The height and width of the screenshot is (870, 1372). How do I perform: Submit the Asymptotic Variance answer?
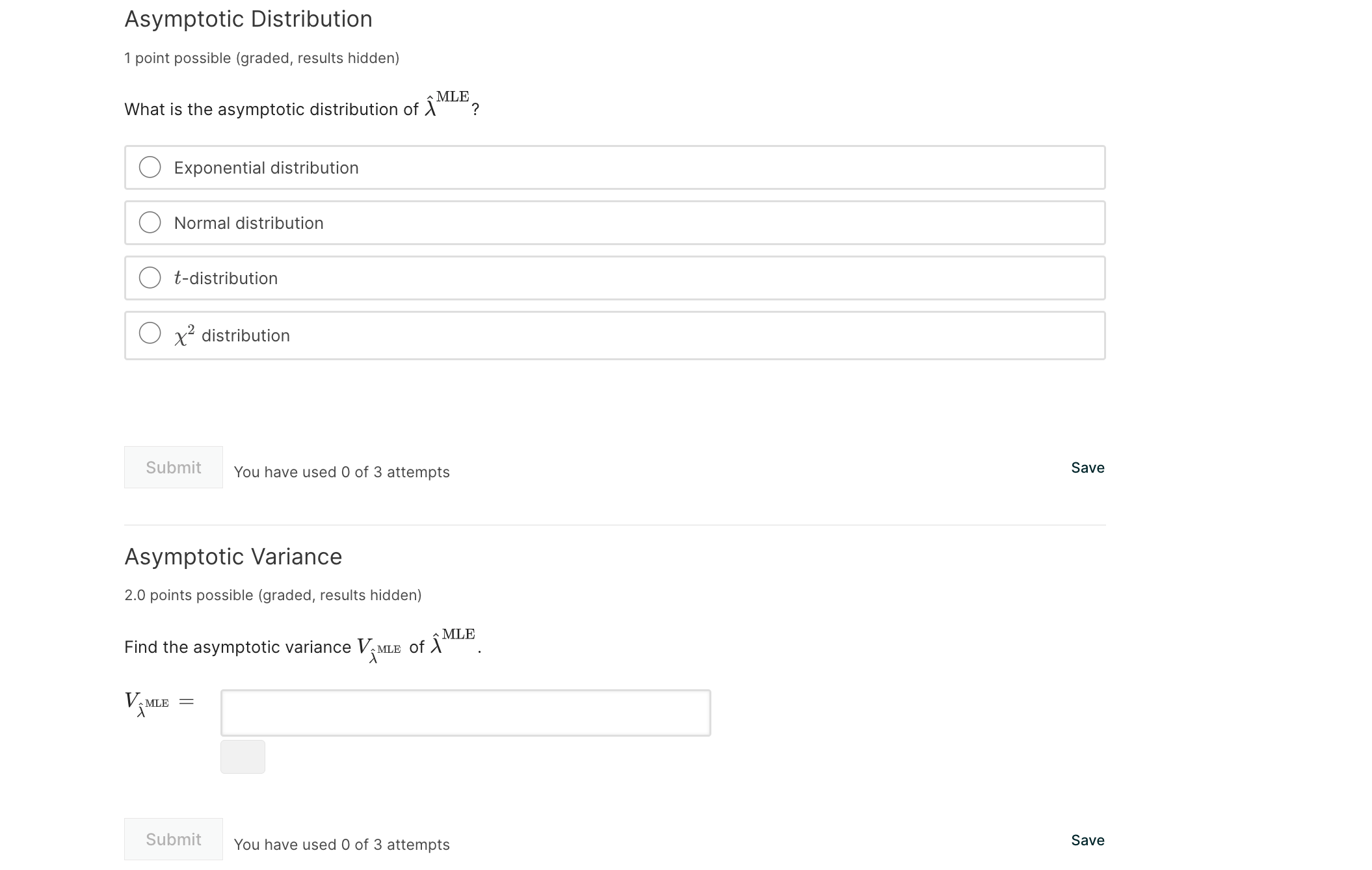coord(173,839)
